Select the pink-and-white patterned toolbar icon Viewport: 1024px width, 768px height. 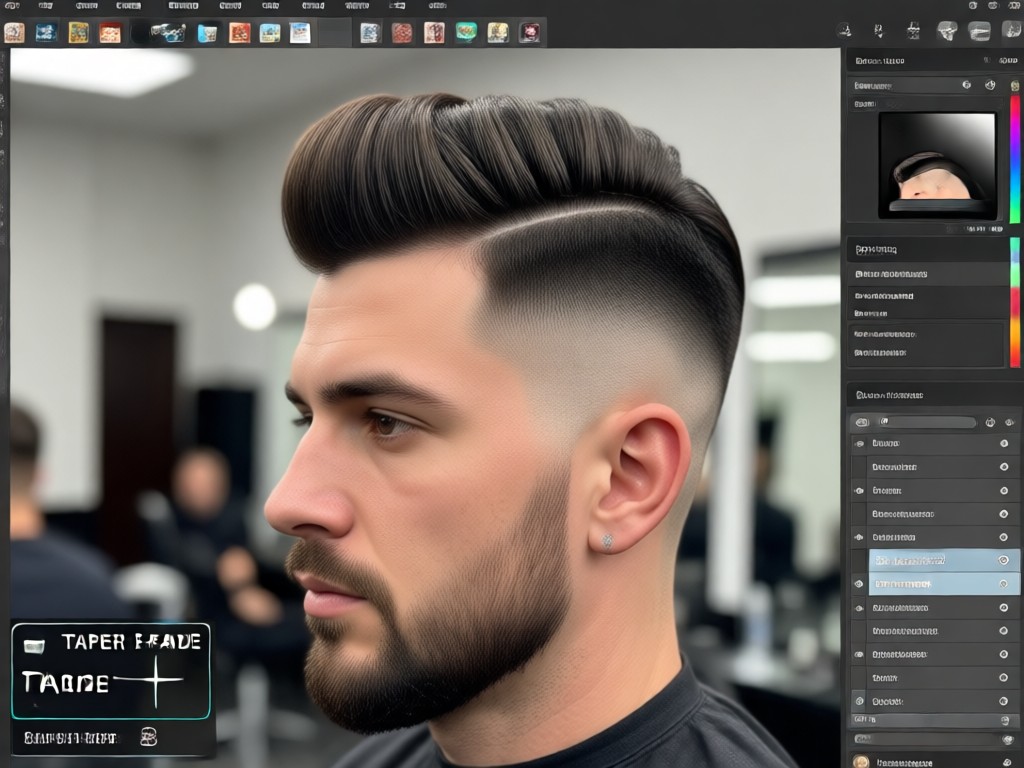pyautogui.click(x=434, y=33)
